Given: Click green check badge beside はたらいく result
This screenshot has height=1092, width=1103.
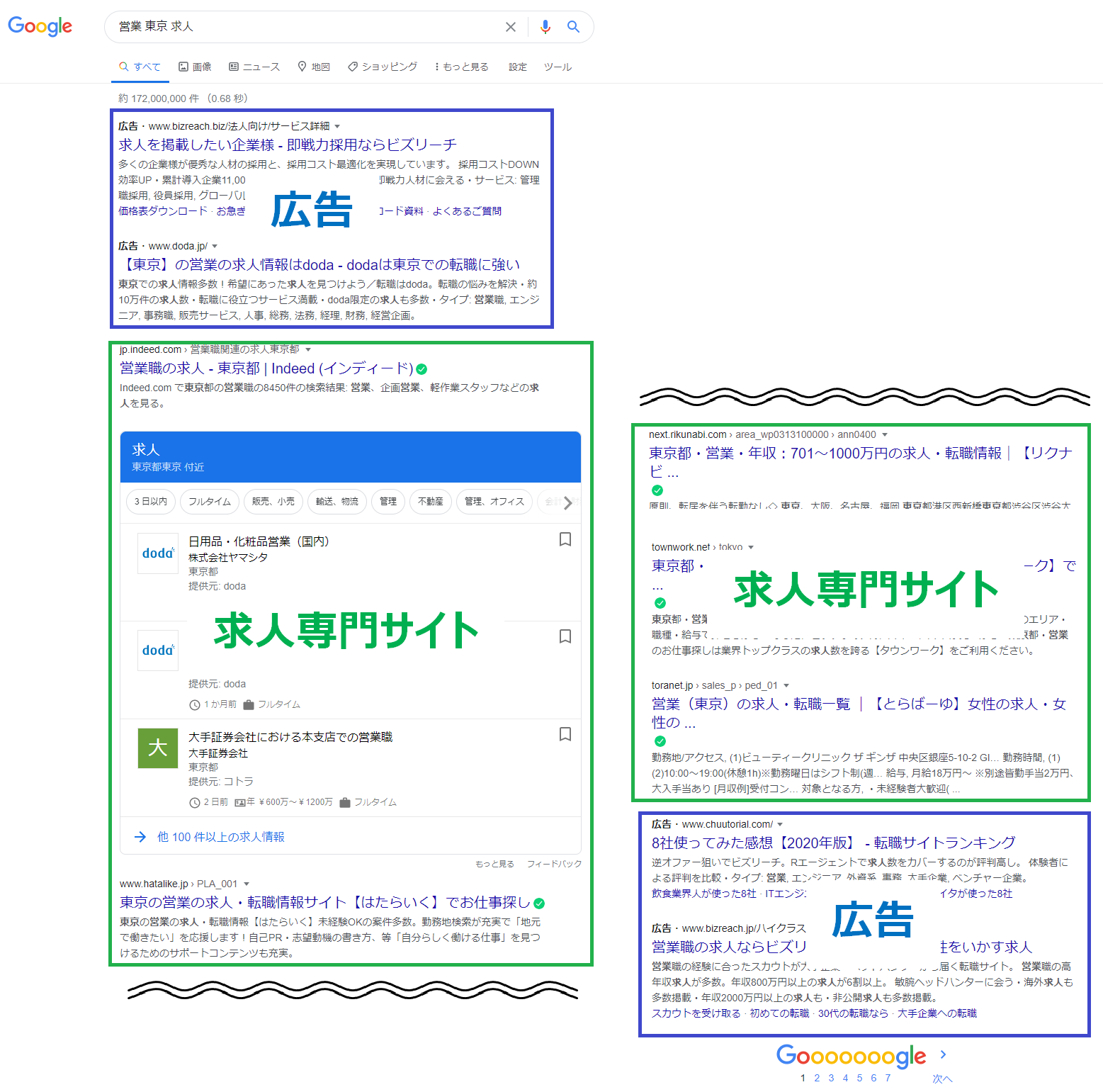Looking at the screenshot, I should coord(539,904).
